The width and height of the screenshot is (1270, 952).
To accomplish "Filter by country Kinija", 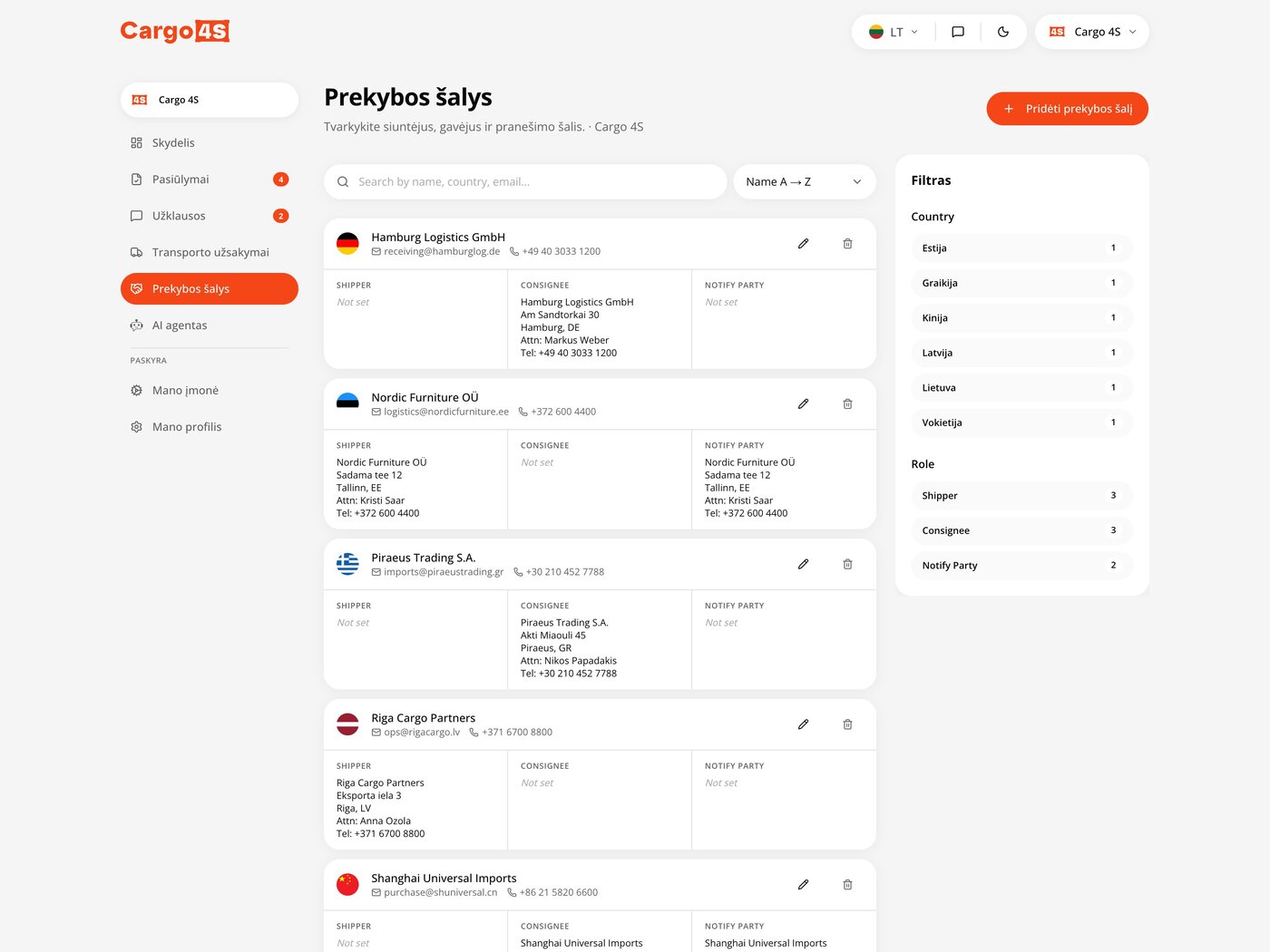I will tap(1021, 318).
